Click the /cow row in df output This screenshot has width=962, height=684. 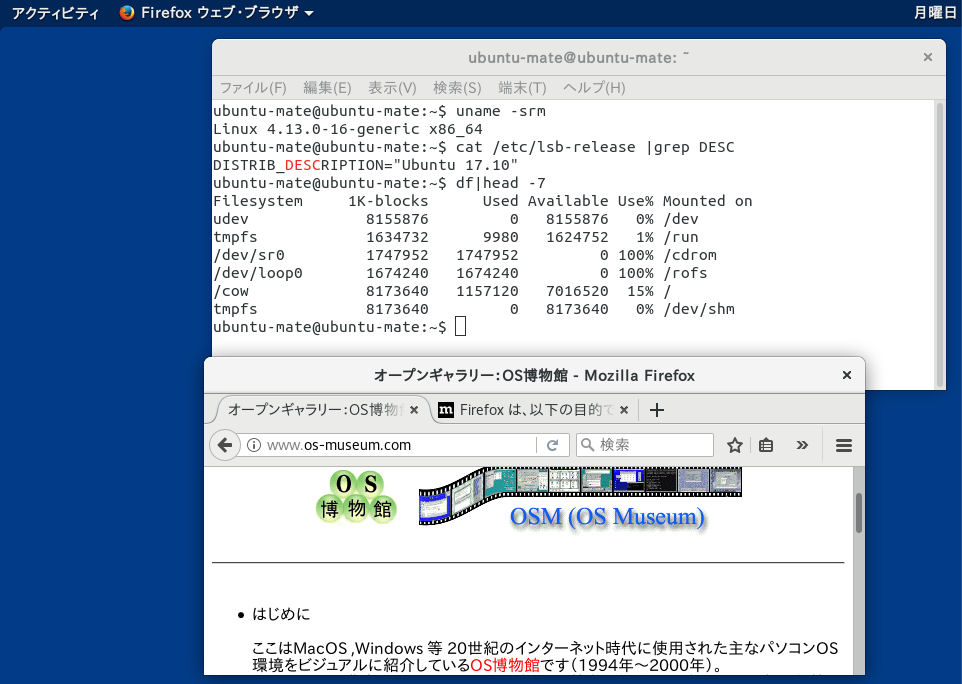(442, 291)
